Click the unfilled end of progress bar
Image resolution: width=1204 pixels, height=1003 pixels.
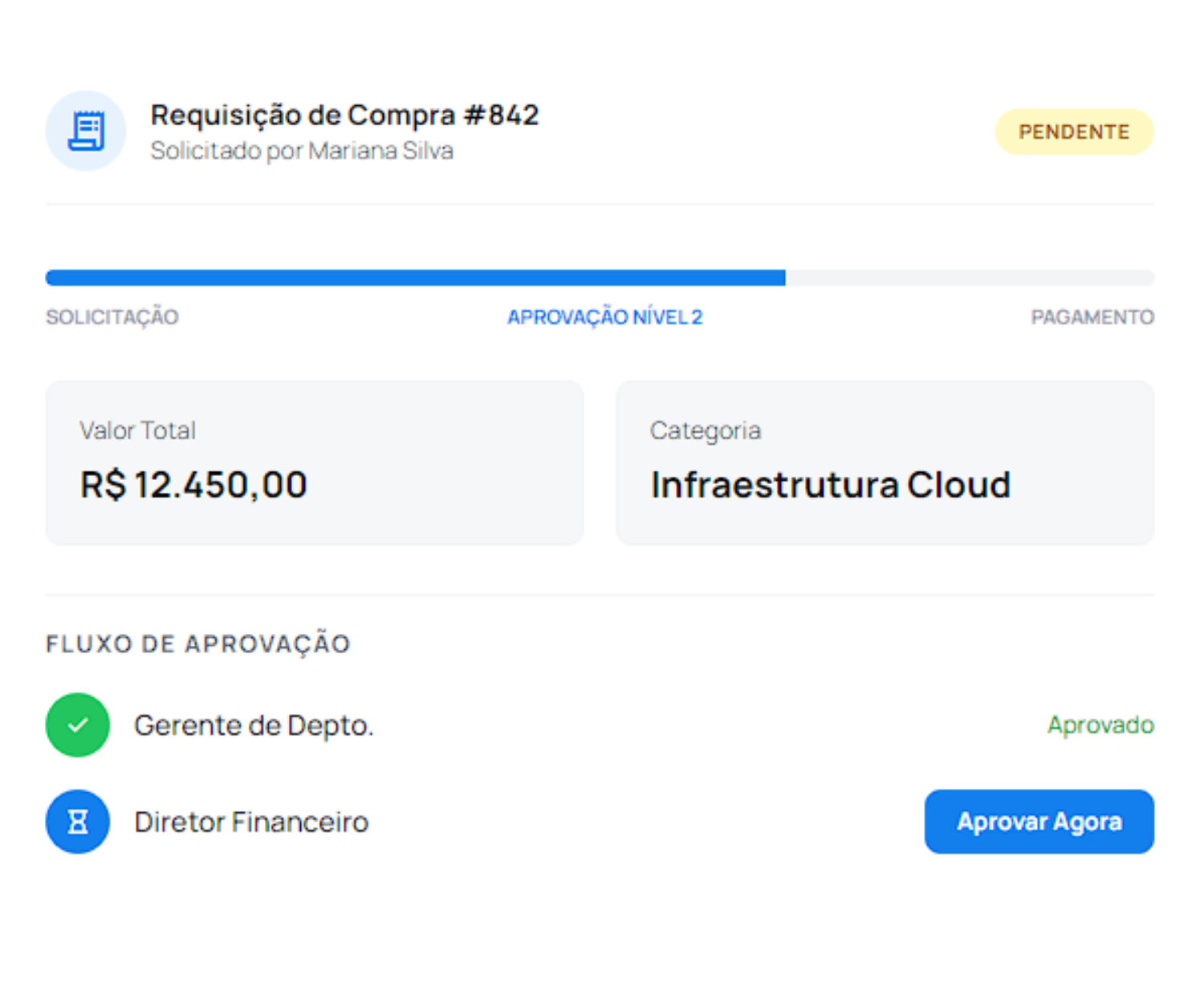point(970,278)
